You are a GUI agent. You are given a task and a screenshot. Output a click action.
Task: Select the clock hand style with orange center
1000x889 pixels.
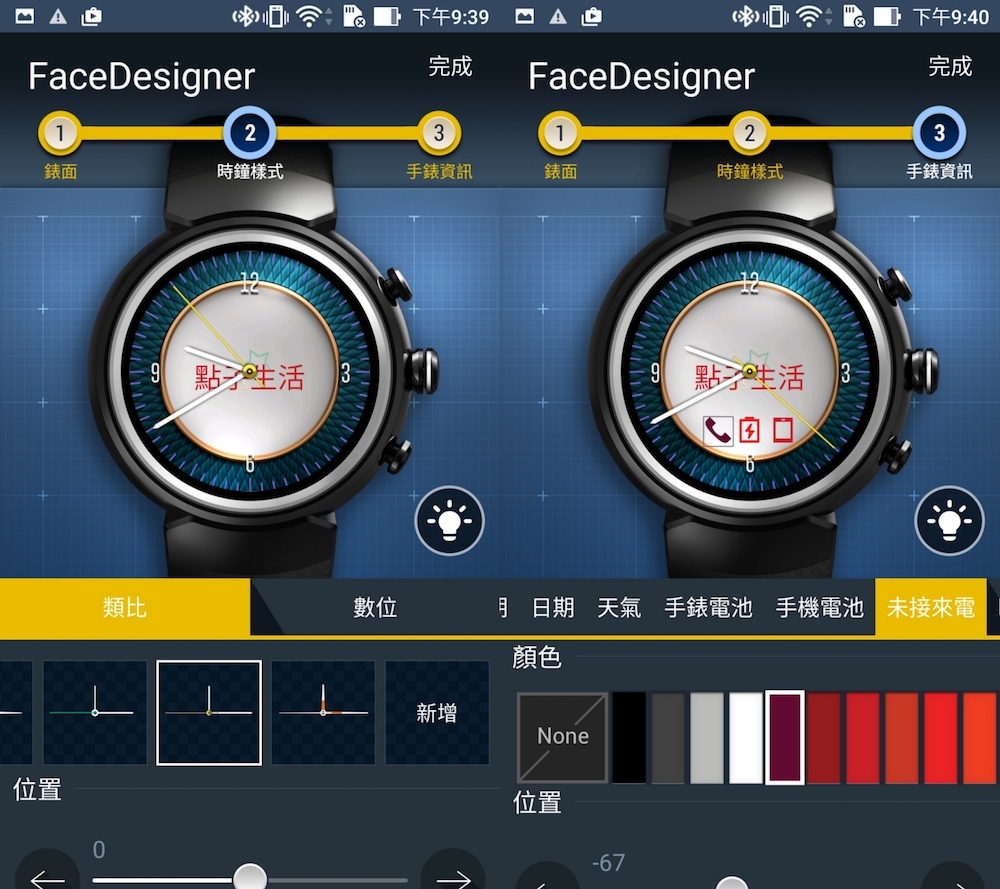[x=323, y=712]
